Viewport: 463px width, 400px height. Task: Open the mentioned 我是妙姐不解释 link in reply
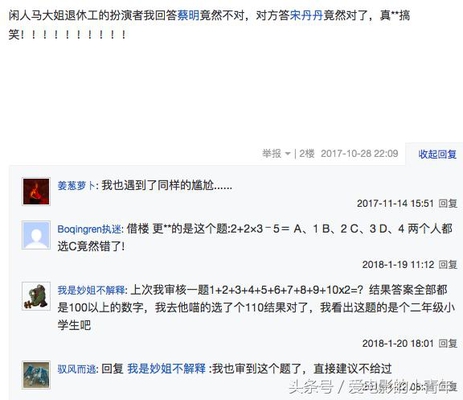tap(166, 369)
